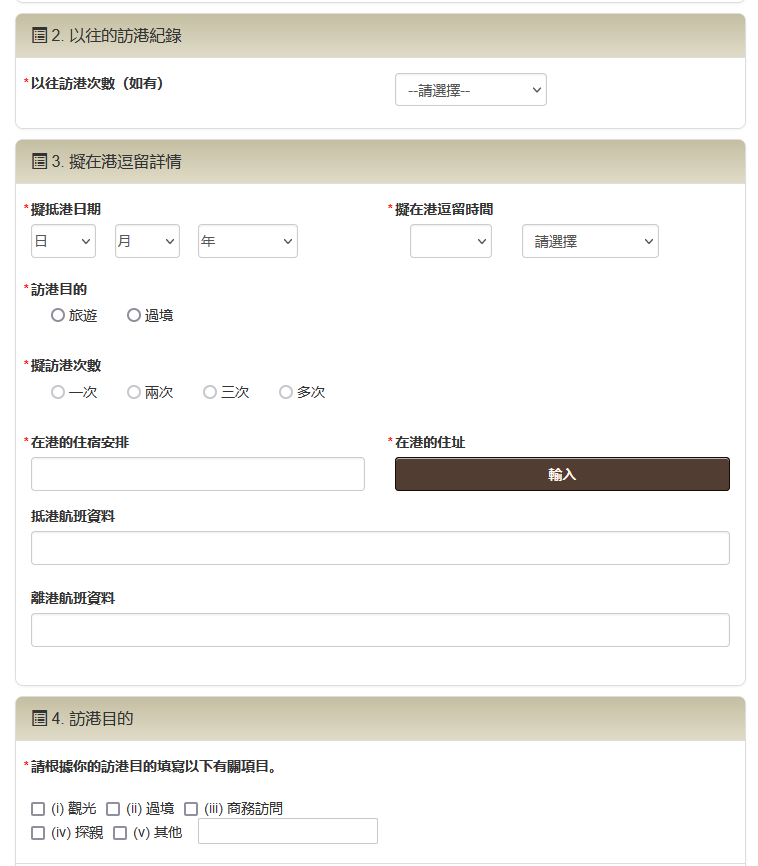
Task: Focus the 離港航班資料 text field
Action: click(380, 630)
